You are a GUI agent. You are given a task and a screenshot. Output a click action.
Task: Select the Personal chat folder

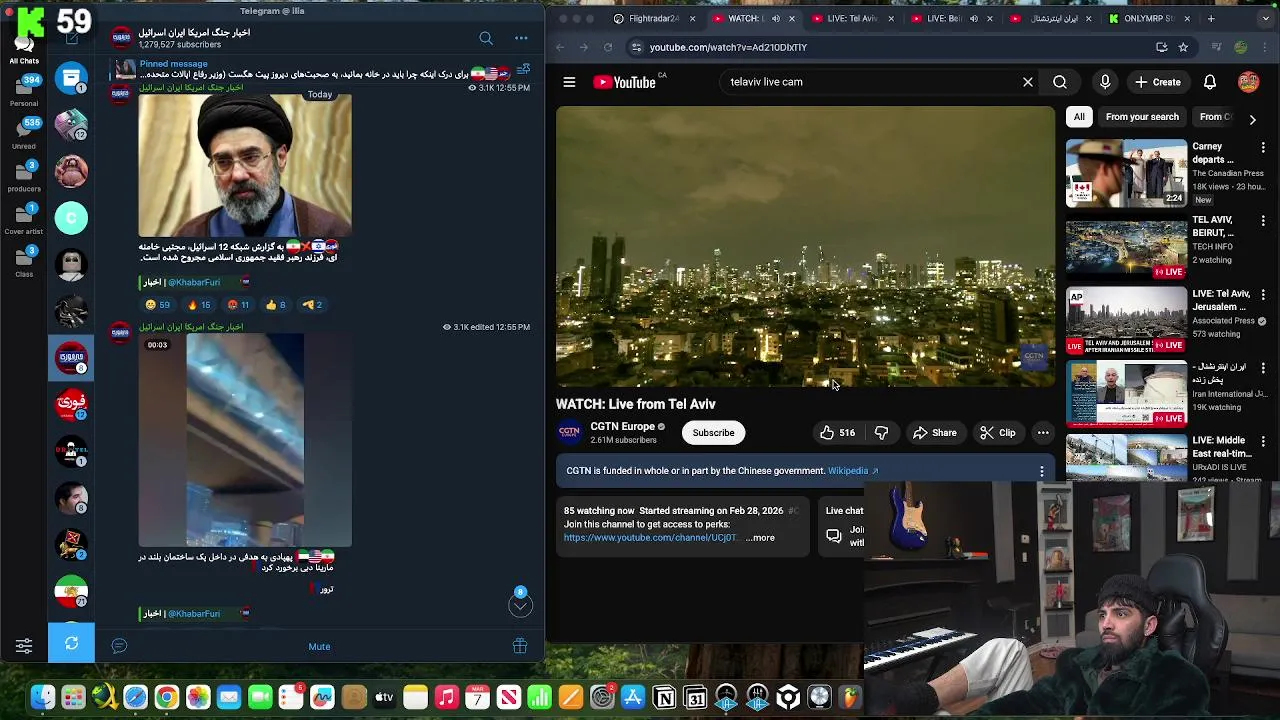[x=24, y=89]
